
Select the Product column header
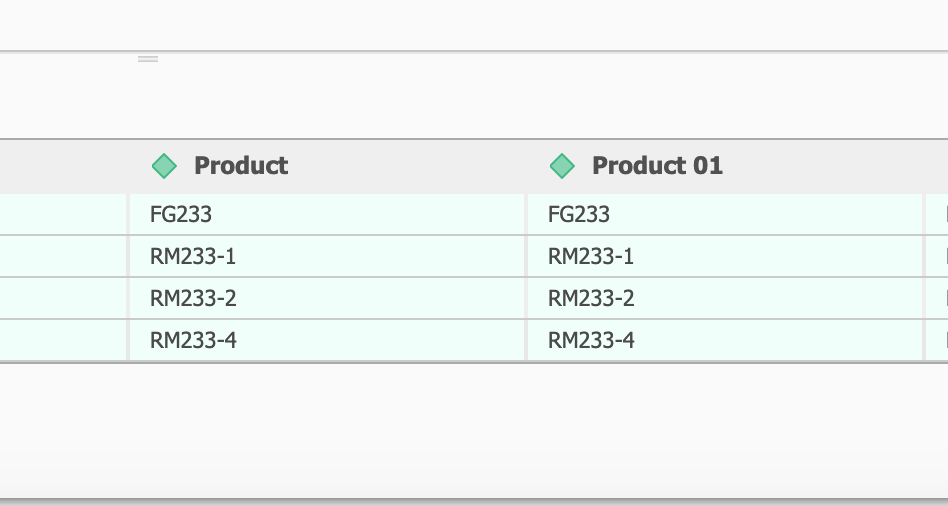point(241,166)
